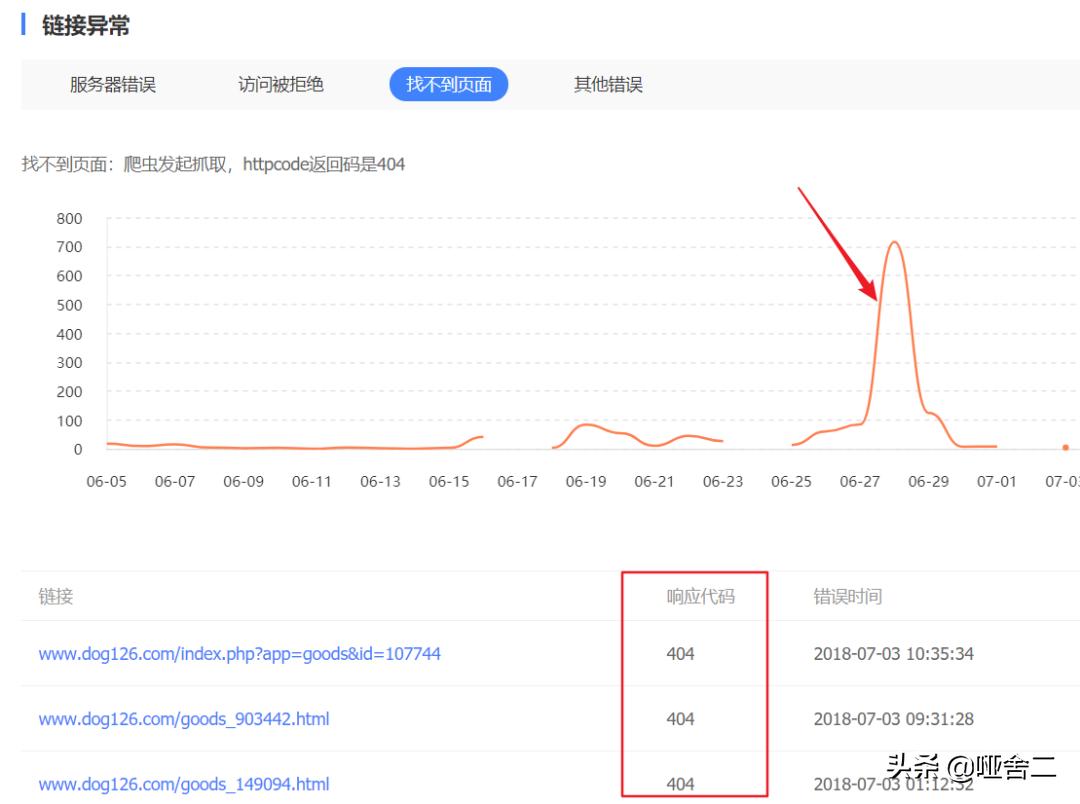This screenshot has height=804, width=1080.
Task: Open the 访问被拒绝 tab
Action: pyautogui.click(x=281, y=85)
